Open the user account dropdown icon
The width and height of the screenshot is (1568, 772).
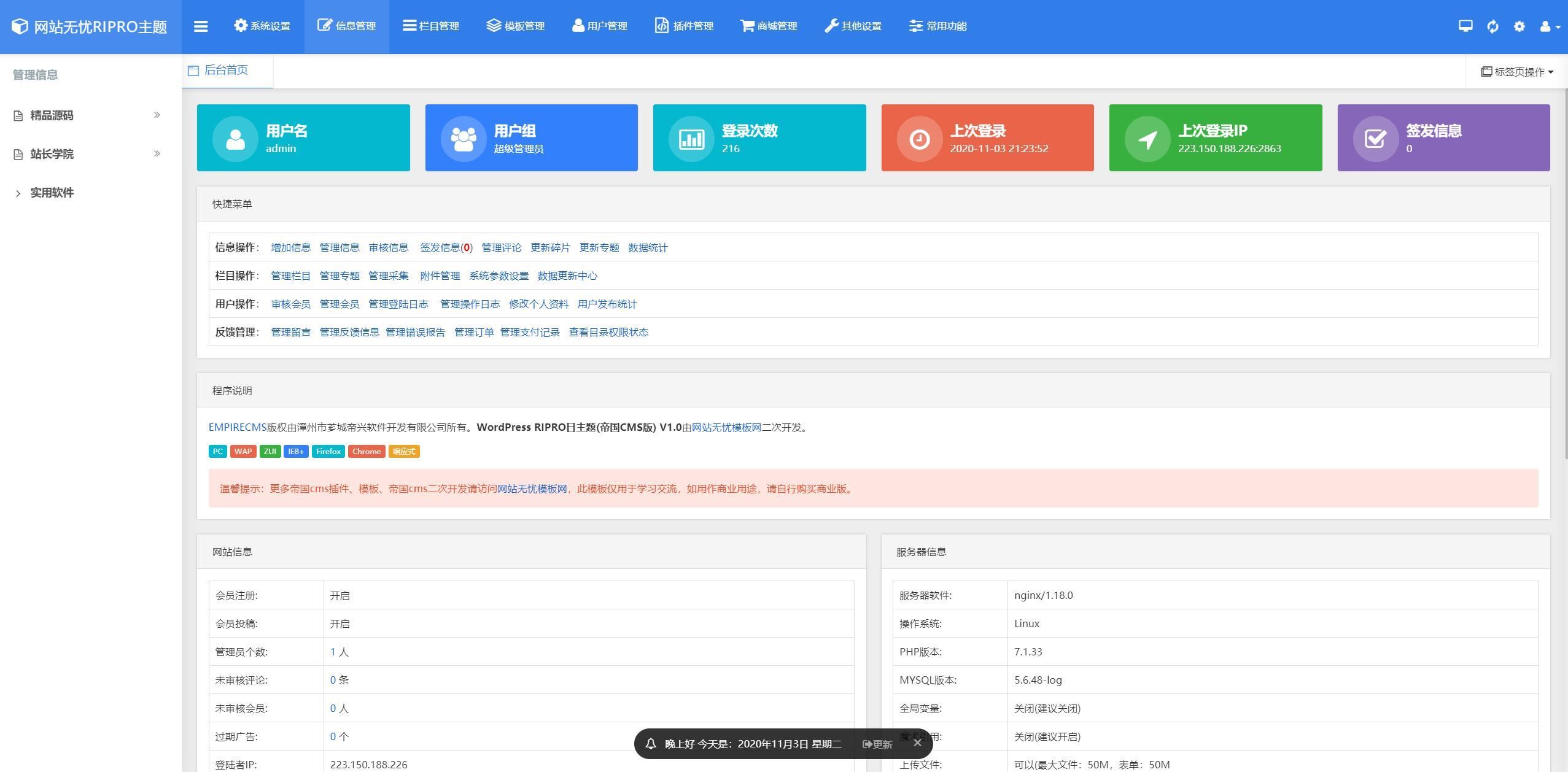(x=1550, y=26)
